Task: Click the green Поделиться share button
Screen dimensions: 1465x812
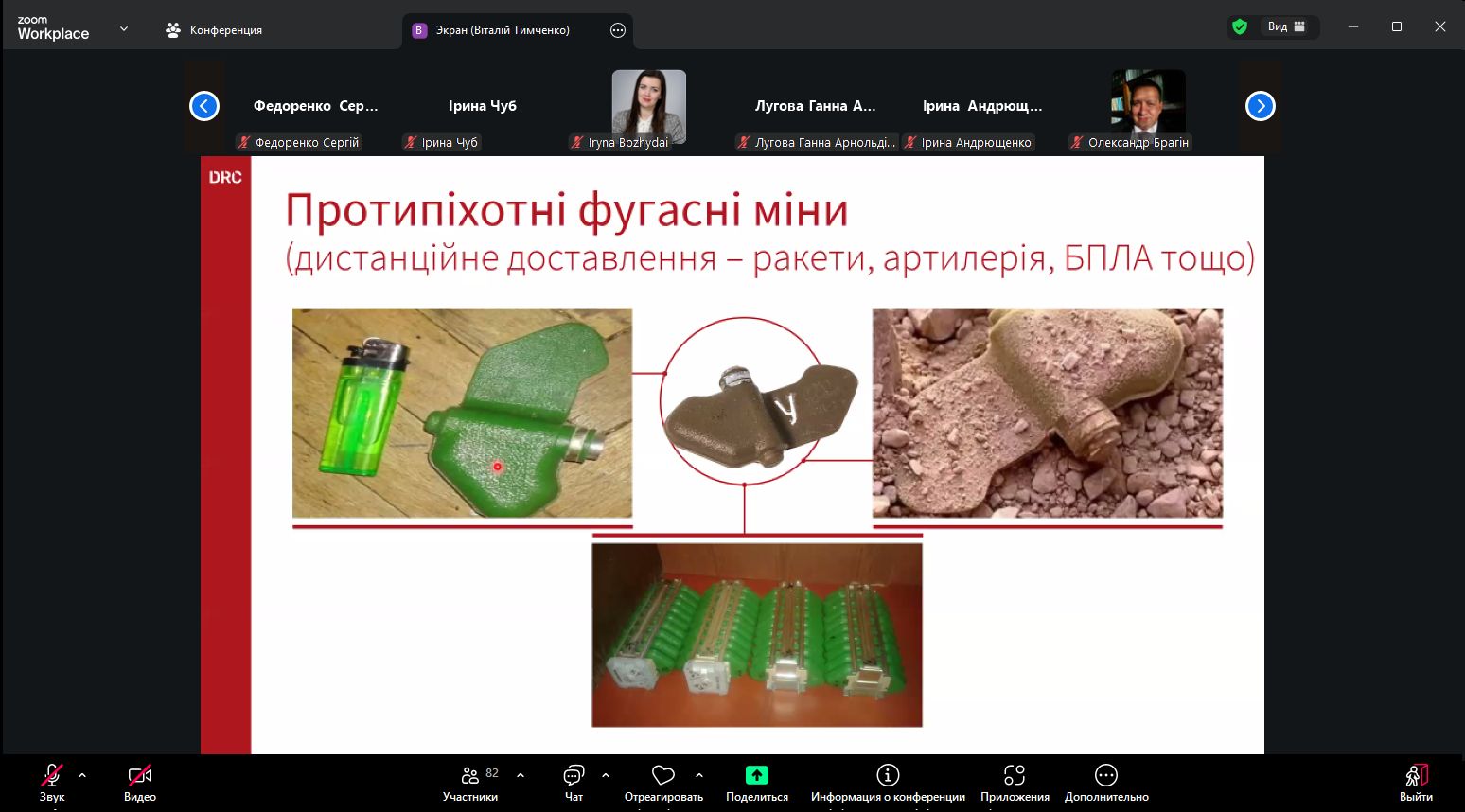Action: pyautogui.click(x=756, y=776)
